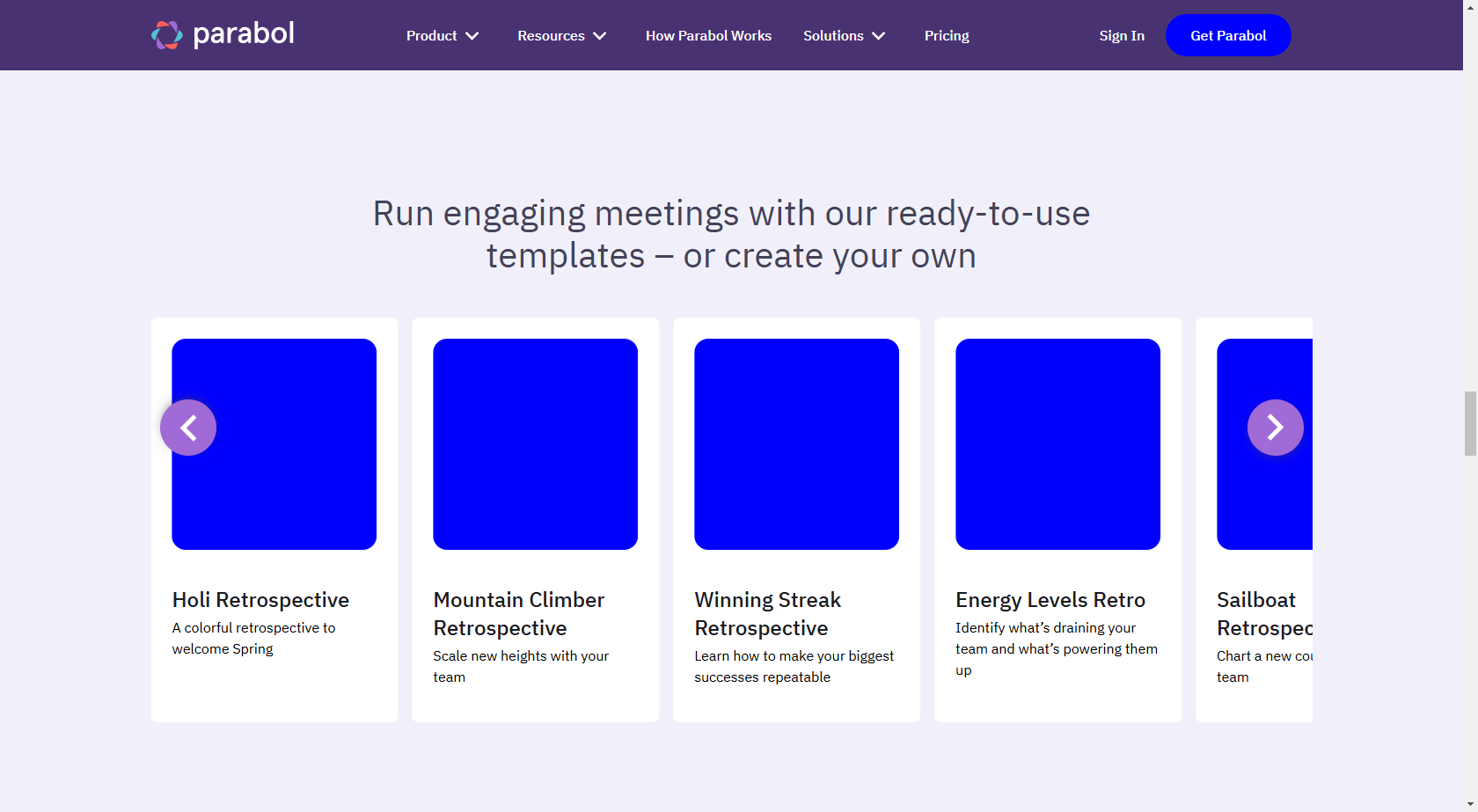The height and width of the screenshot is (812, 1478).
Task: Expand the Product dropdown menu
Action: point(442,36)
